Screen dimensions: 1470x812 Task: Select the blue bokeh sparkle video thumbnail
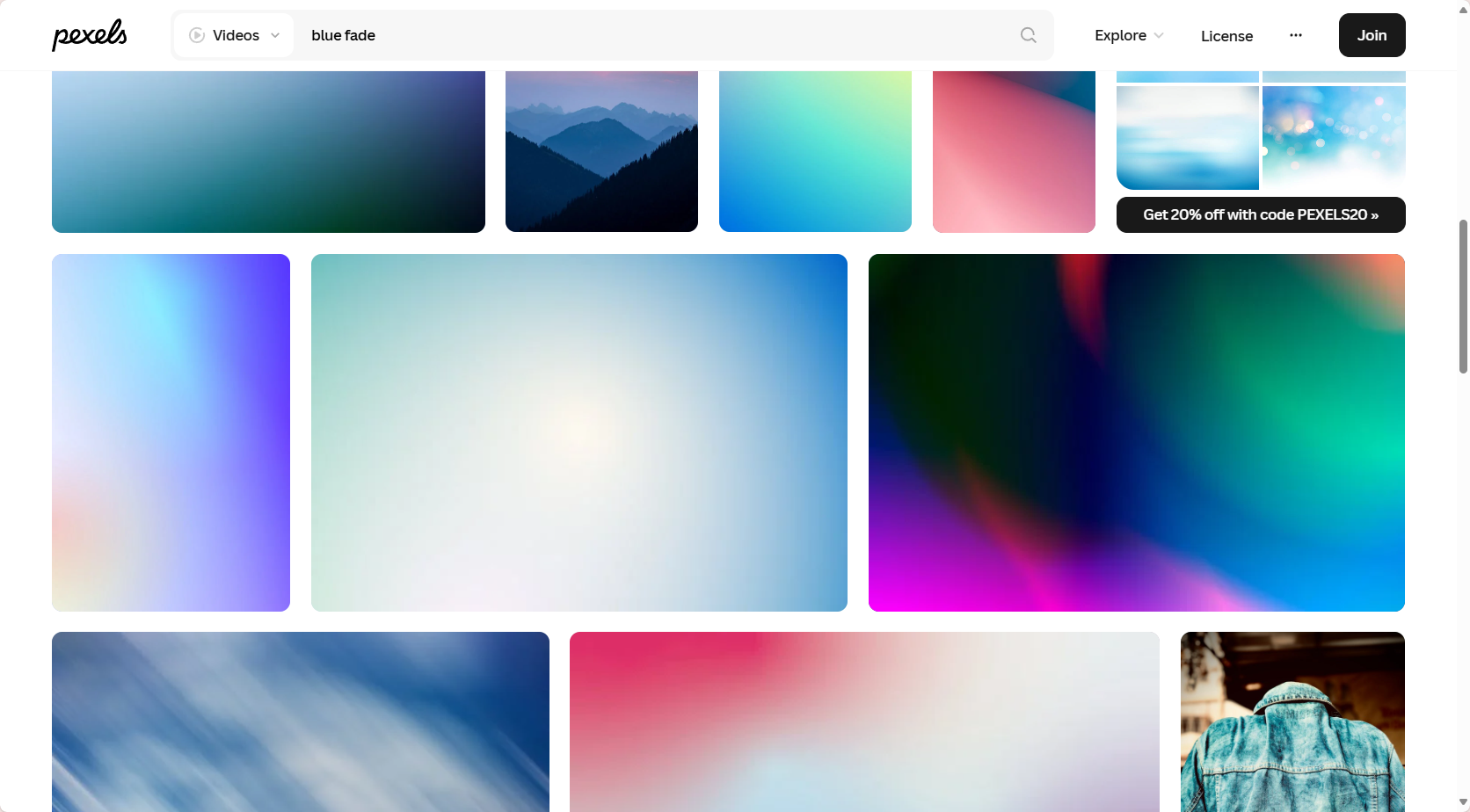coord(1332,137)
